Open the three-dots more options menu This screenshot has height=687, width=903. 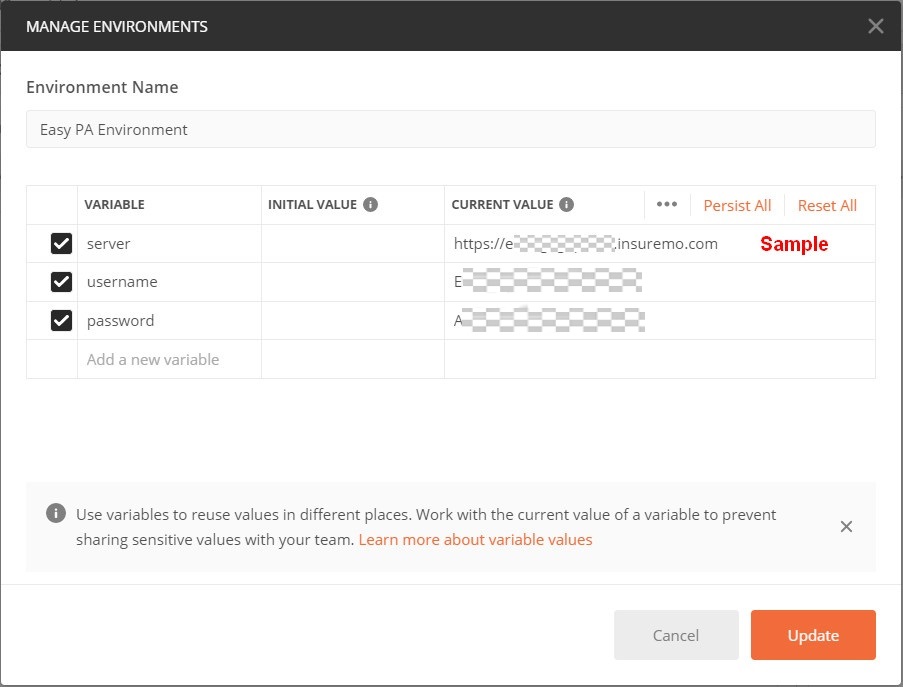point(667,204)
